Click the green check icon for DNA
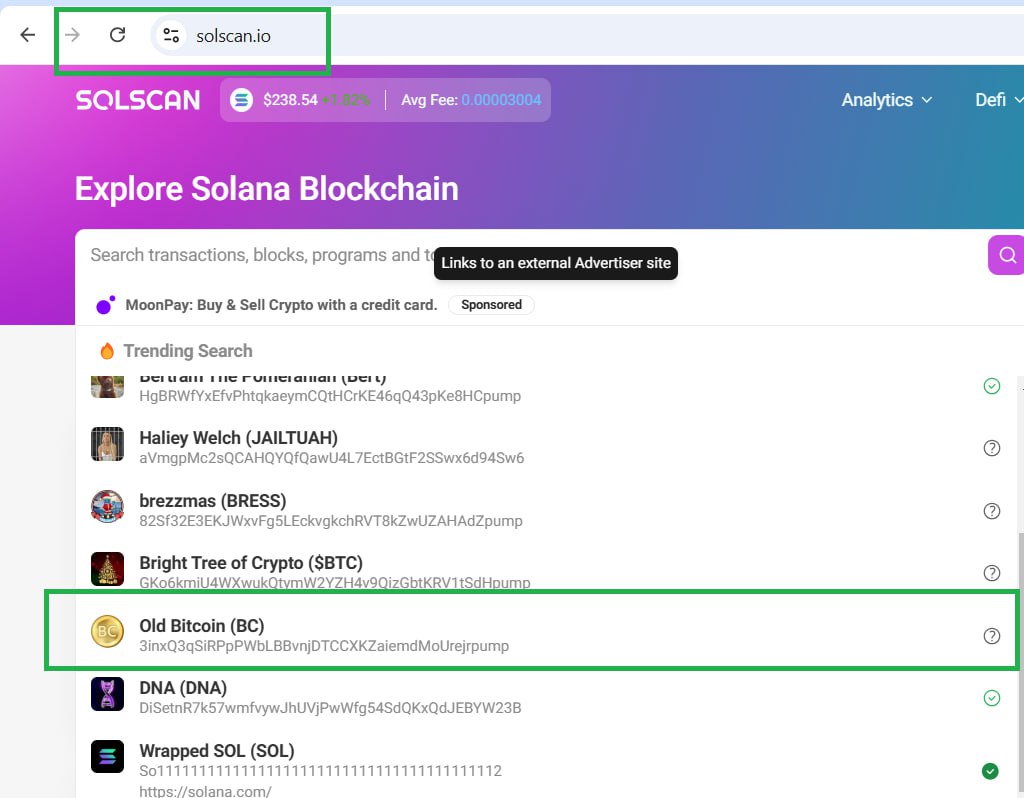 point(991,698)
